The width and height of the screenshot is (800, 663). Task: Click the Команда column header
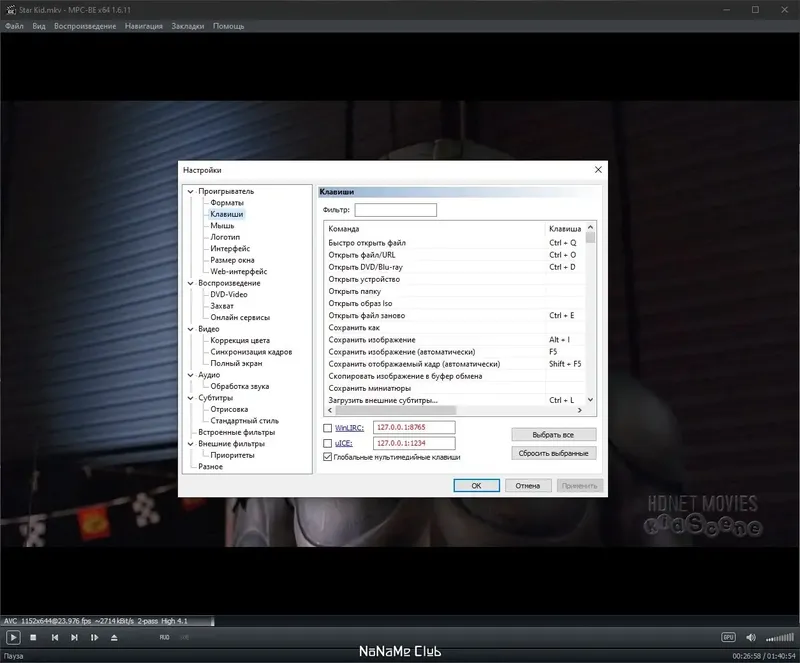[435, 229]
